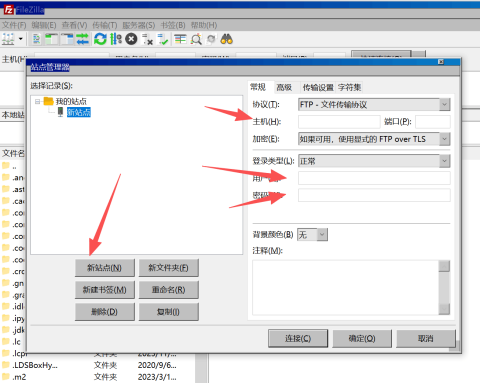This screenshot has height=383, width=480.
Task: Open the 背景颜色 background color dropdown
Action: tap(312, 235)
